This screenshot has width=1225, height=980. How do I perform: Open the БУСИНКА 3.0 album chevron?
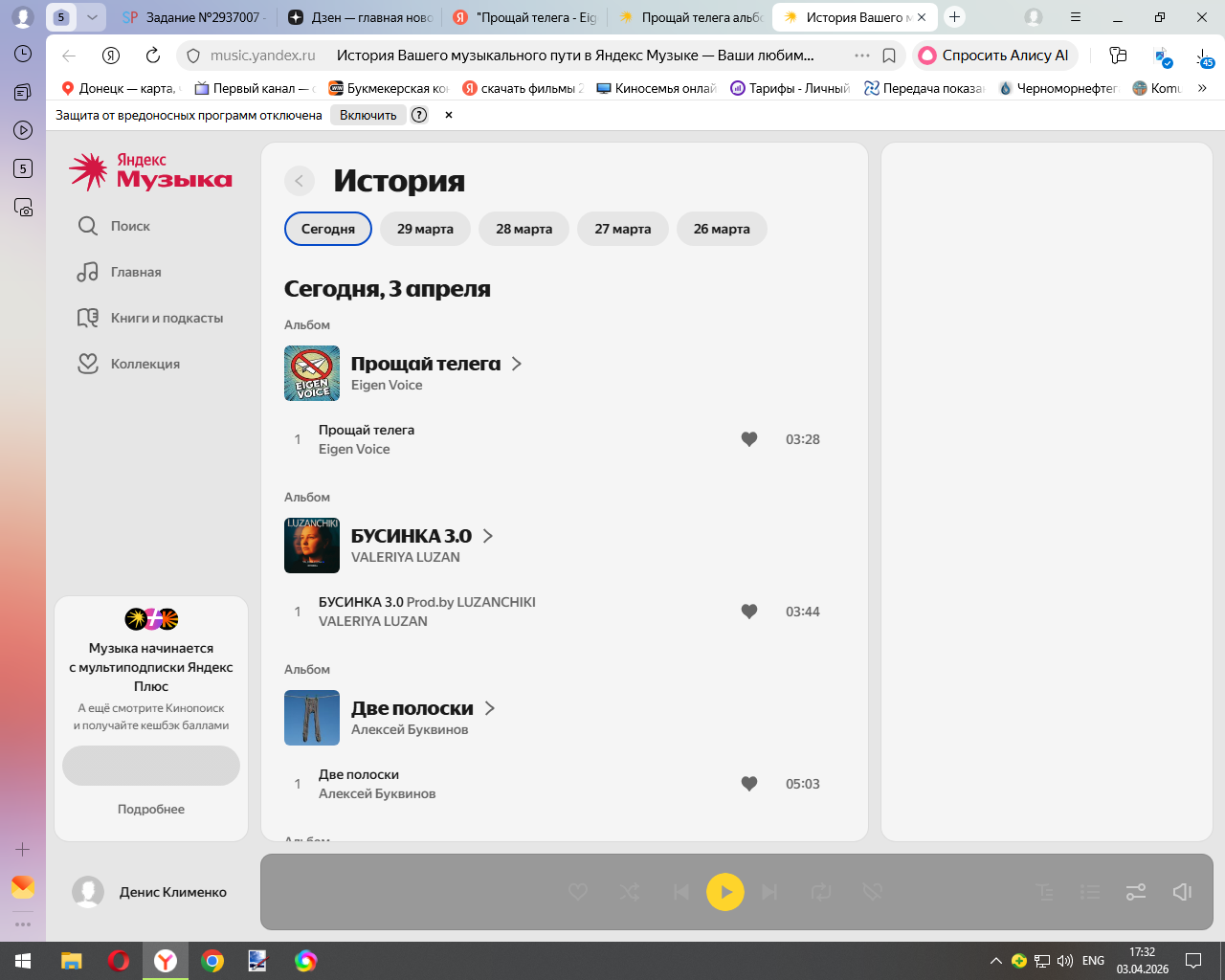pos(488,536)
